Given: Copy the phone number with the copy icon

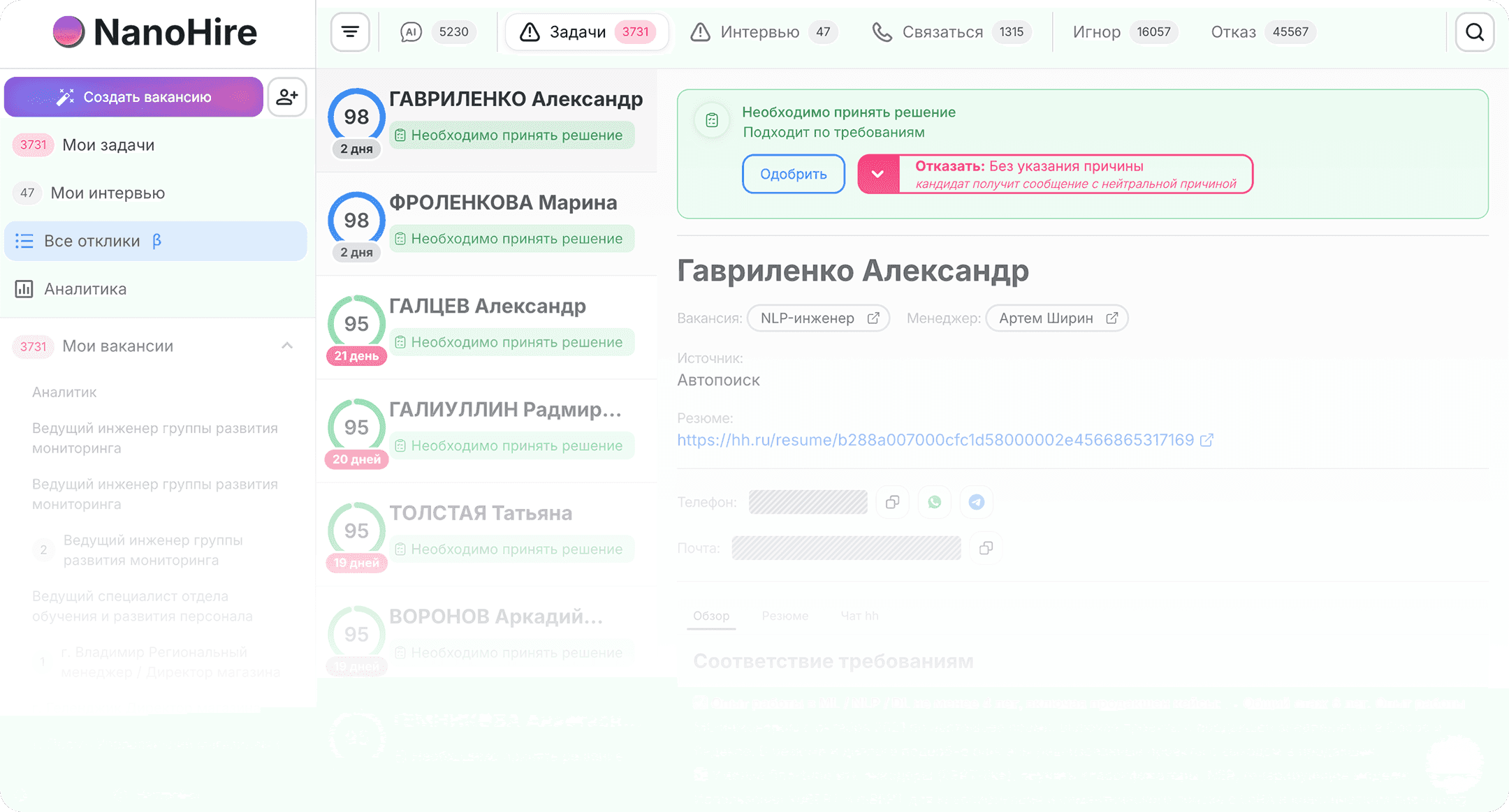Looking at the screenshot, I should pyautogui.click(x=892, y=501).
